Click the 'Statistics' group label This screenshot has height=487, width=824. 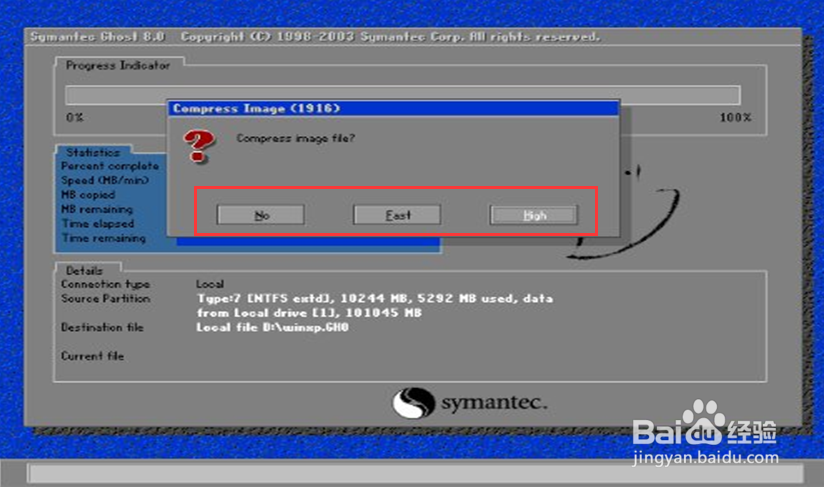[x=93, y=152]
